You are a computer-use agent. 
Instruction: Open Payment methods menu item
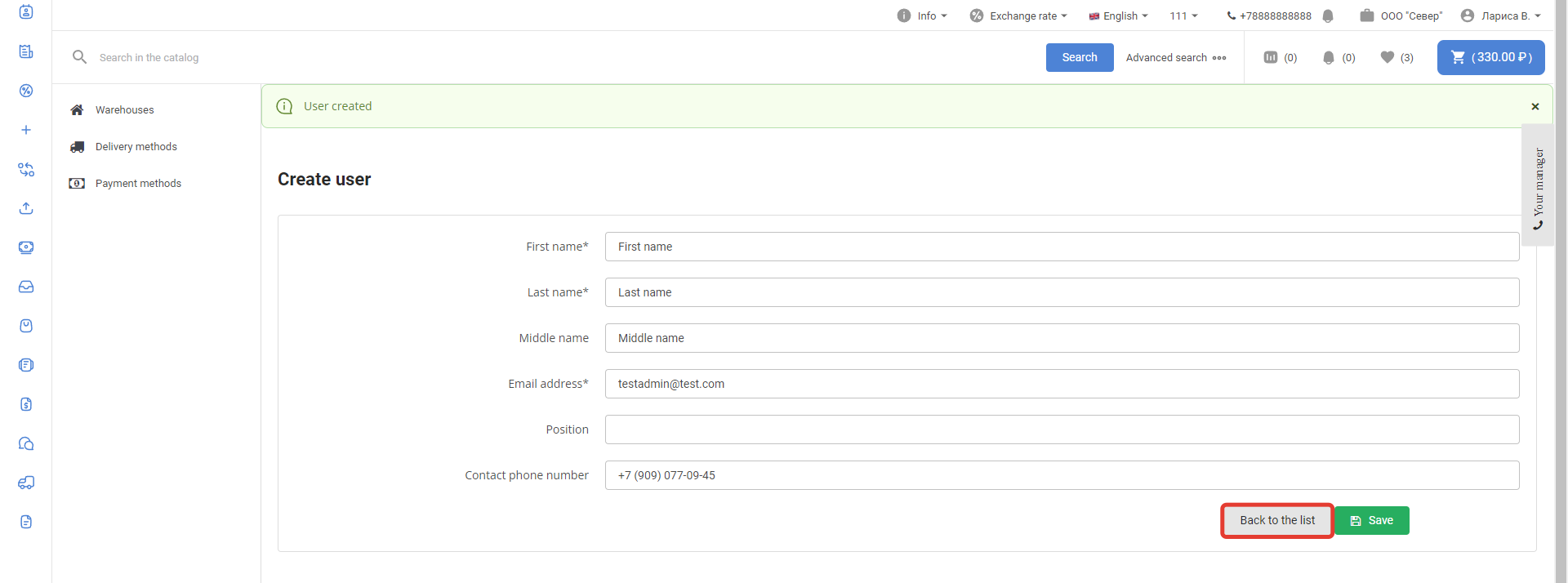point(138,183)
